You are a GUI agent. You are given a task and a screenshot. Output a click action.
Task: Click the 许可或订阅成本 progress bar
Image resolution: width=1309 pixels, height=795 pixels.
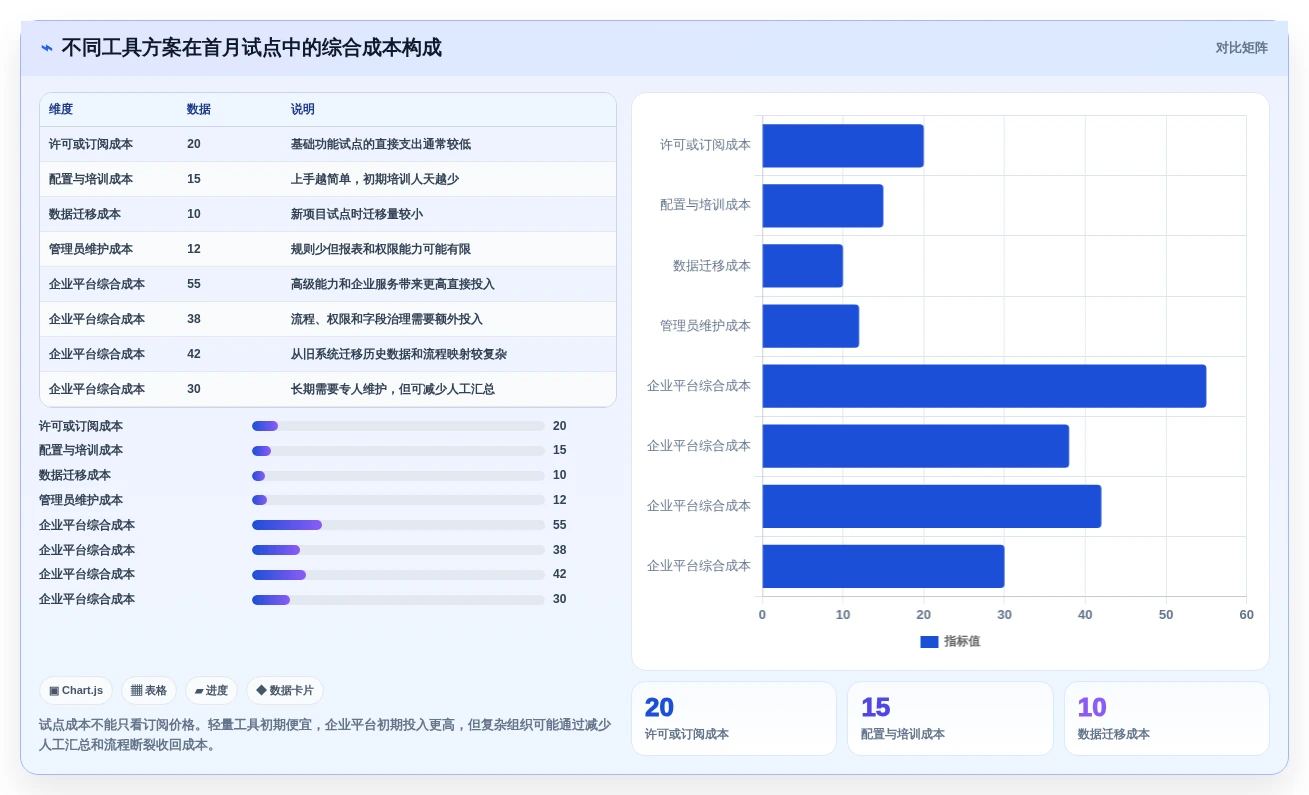398,426
